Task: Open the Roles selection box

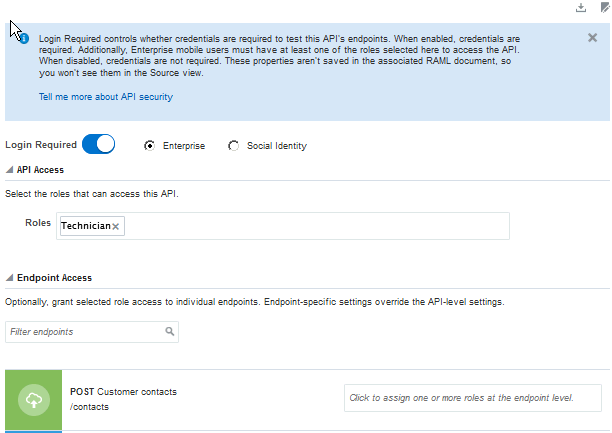Action: (x=310, y=226)
